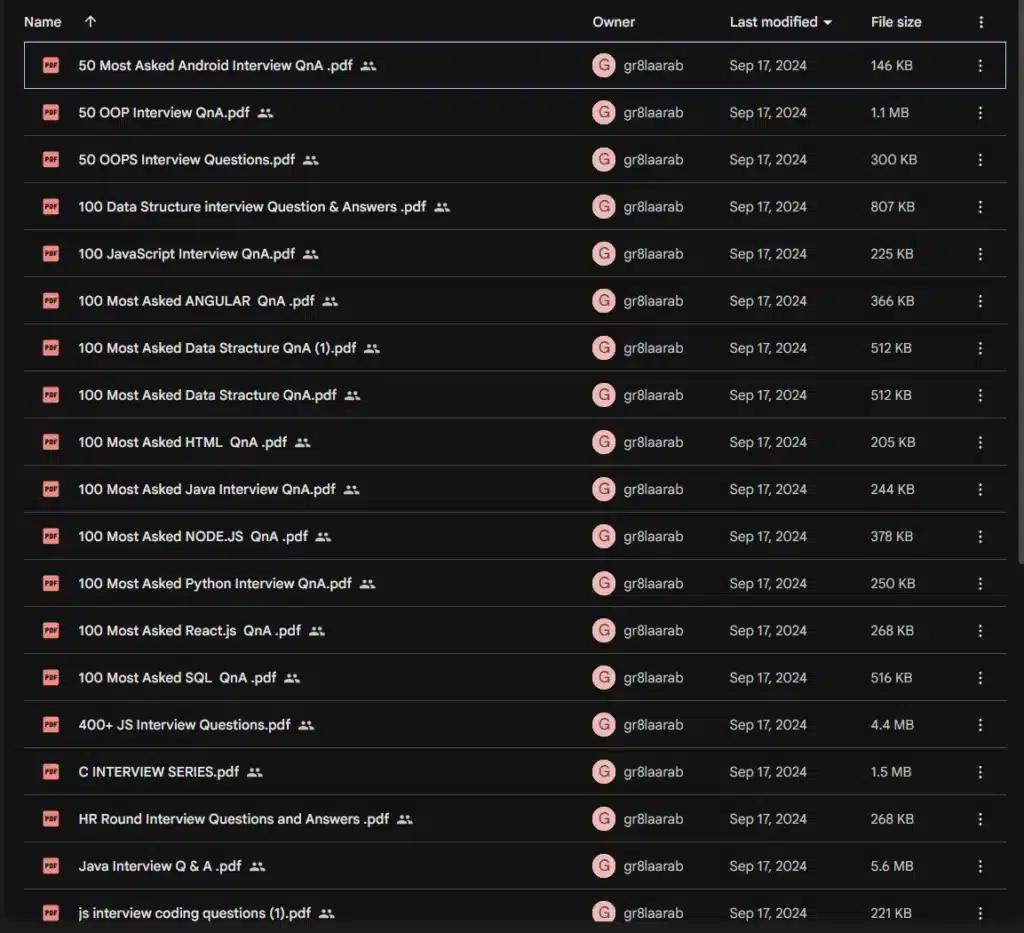Open more actions for 100 Most Asked NODE.JS QnA

tap(980, 537)
